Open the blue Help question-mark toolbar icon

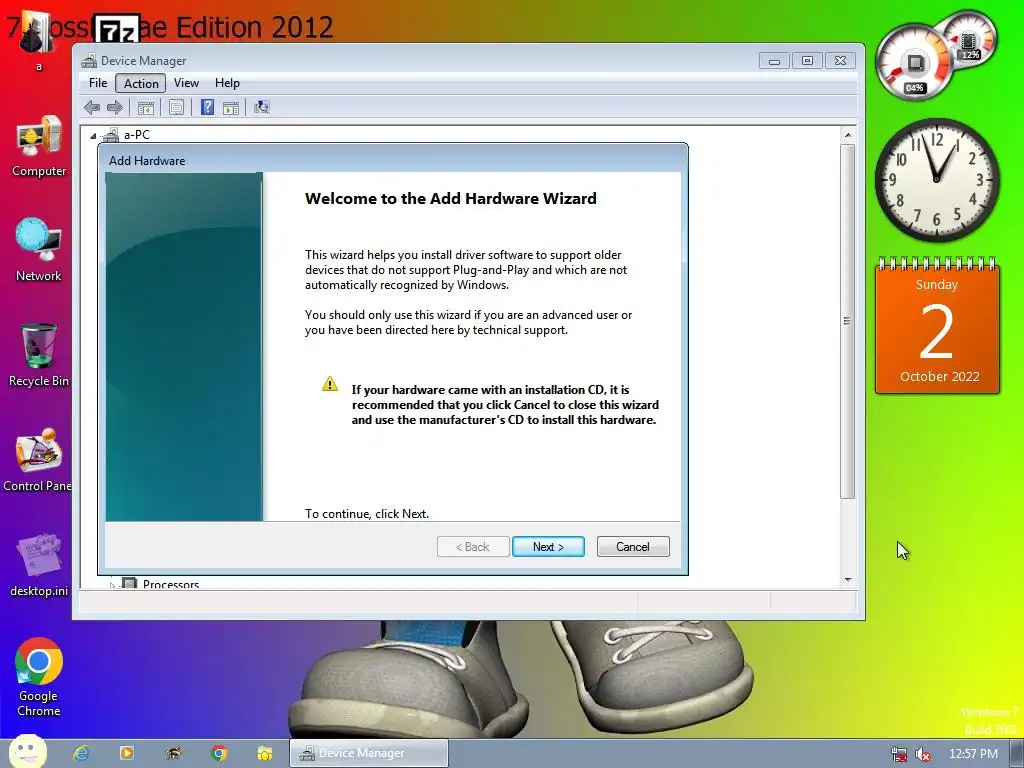[x=207, y=107]
